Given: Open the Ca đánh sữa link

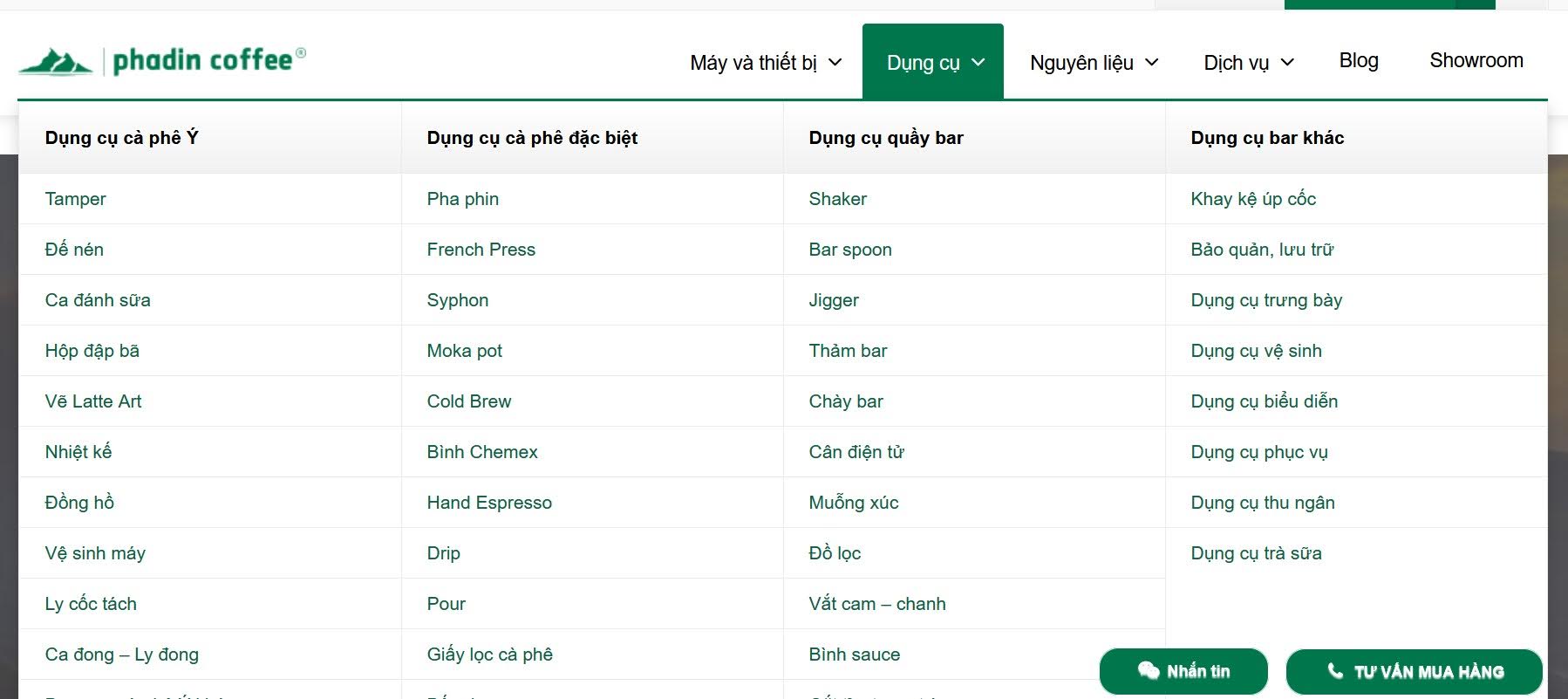Looking at the screenshot, I should tap(98, 300).
